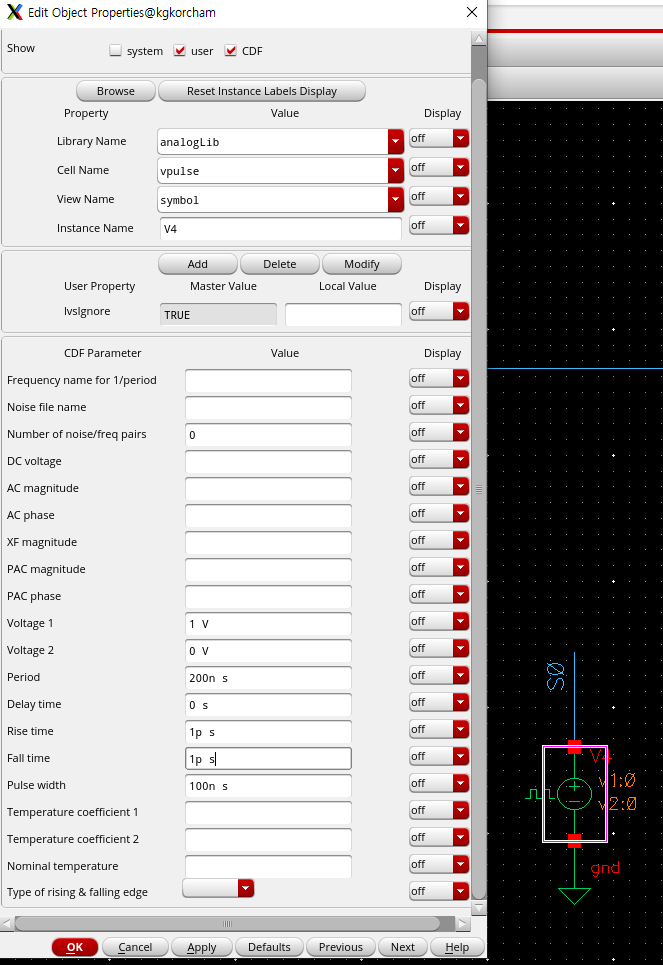Click the Modify user property button
The height and width of the screenshot is (965, 663).
pyautogui.click(x=361, y=264)
